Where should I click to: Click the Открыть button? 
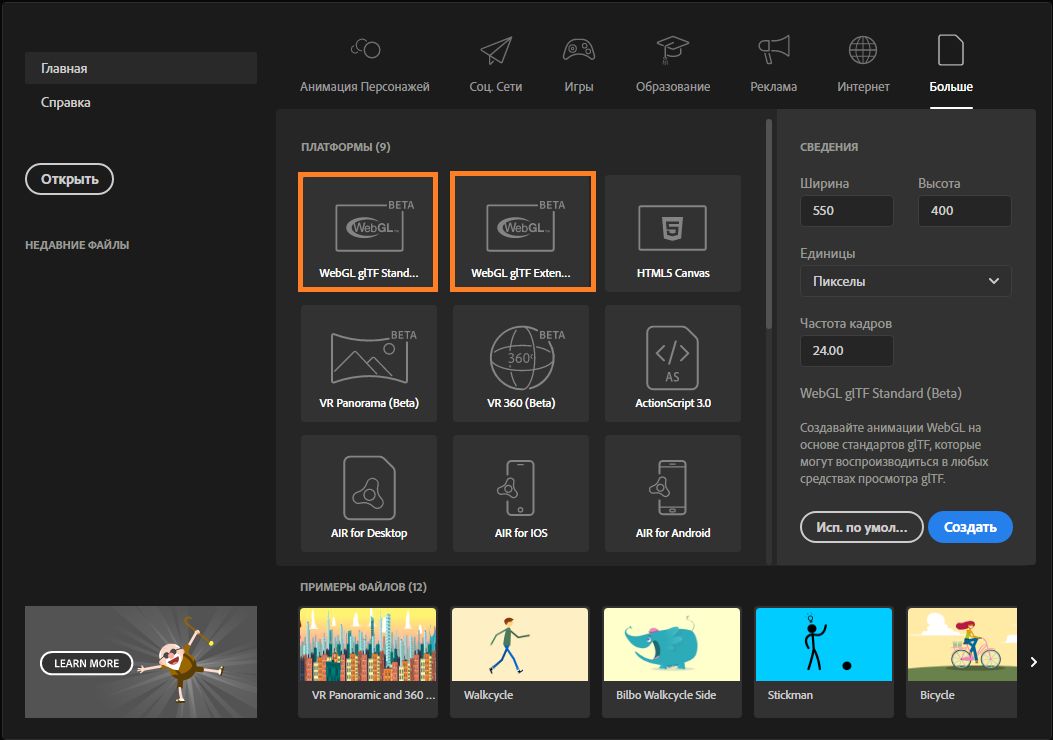pos(69,179)
